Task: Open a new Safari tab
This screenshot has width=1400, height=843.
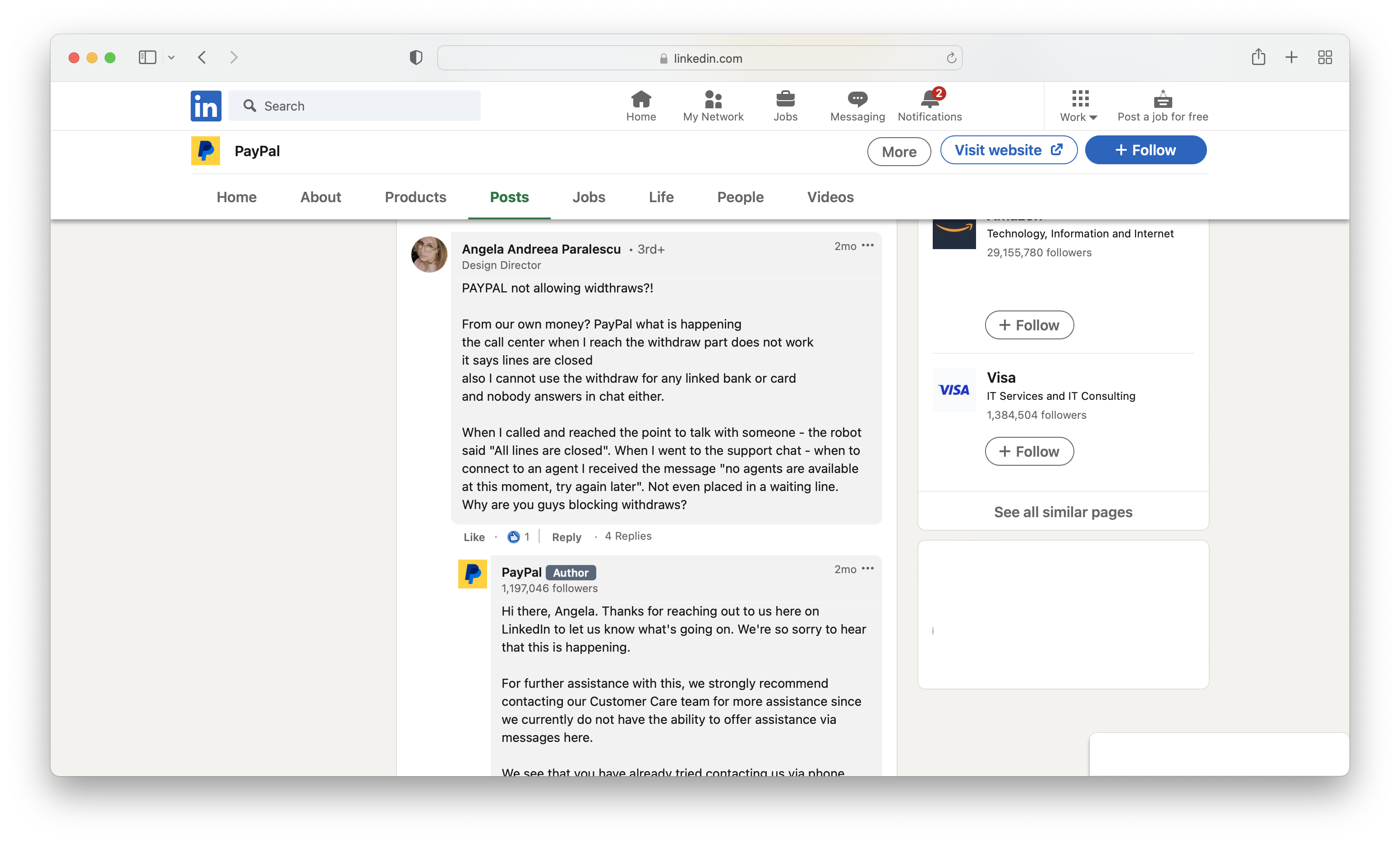Action: pyautogui.click(x=1291, y=57)
